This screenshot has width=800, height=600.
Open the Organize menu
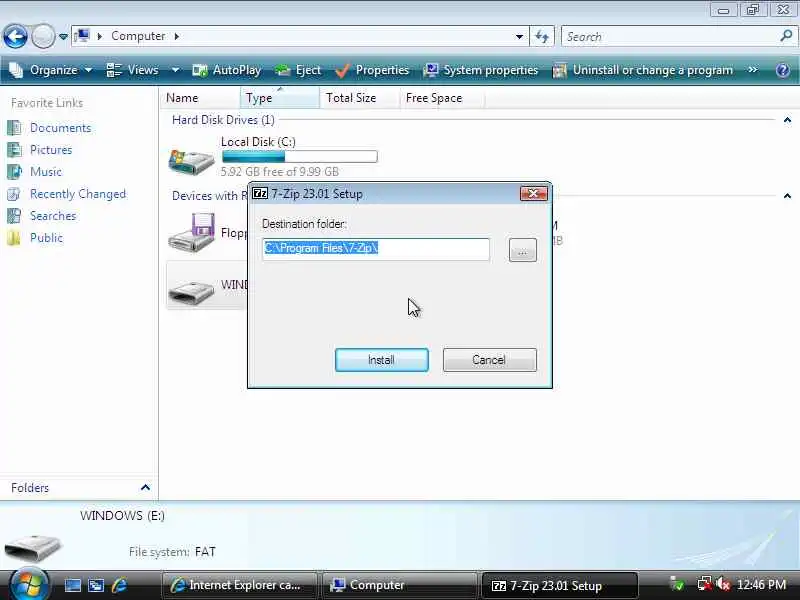(51, 70)
